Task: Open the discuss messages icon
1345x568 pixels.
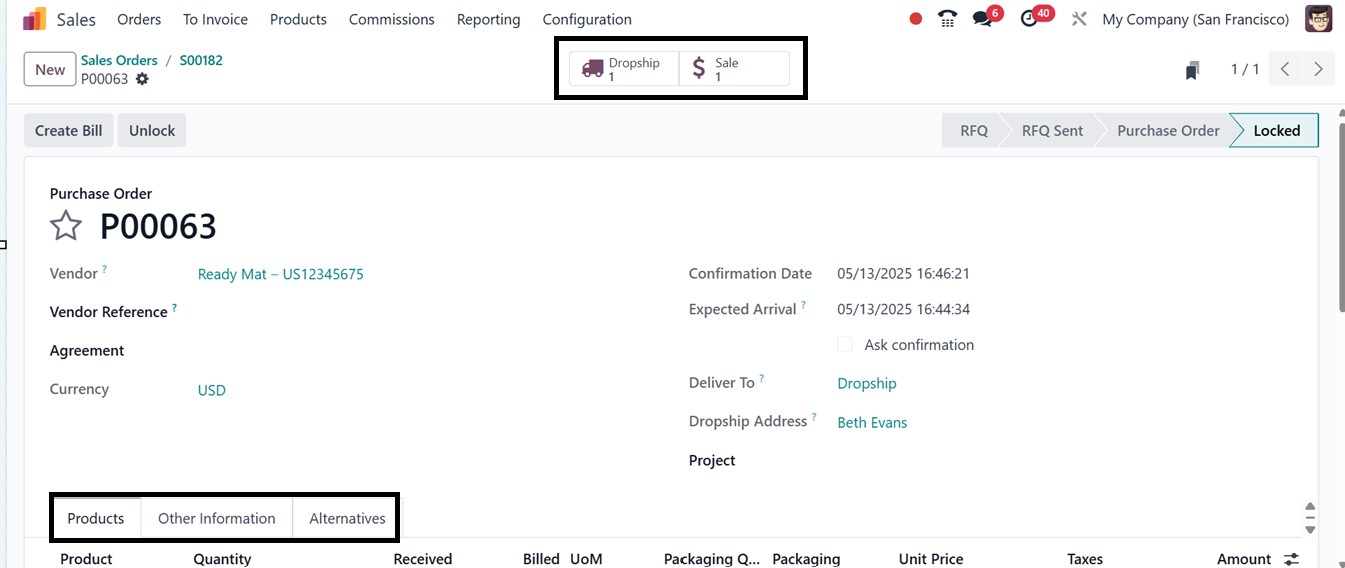Action: click(982, 19)
